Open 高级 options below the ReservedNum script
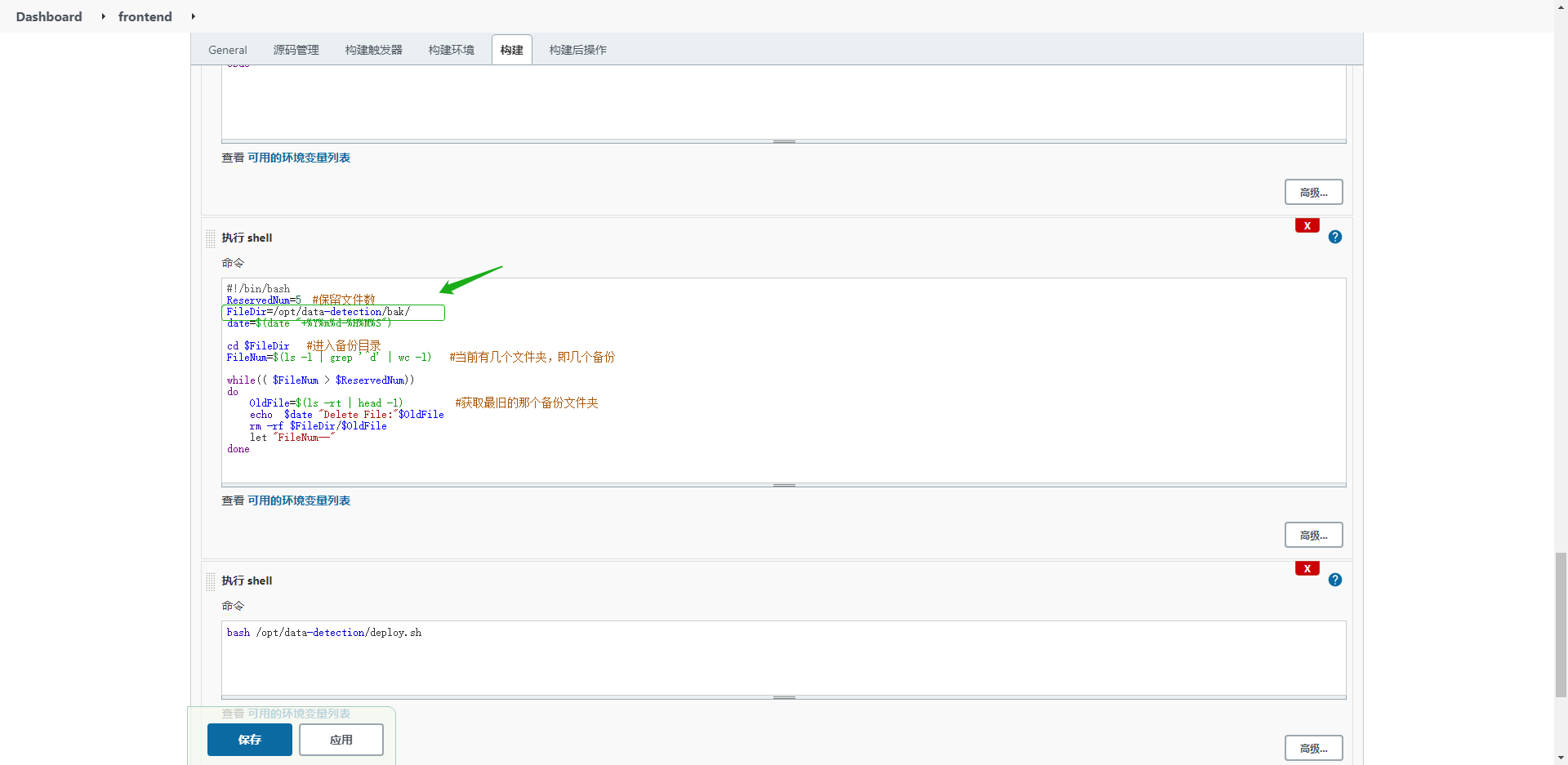 pos(1314,536)
